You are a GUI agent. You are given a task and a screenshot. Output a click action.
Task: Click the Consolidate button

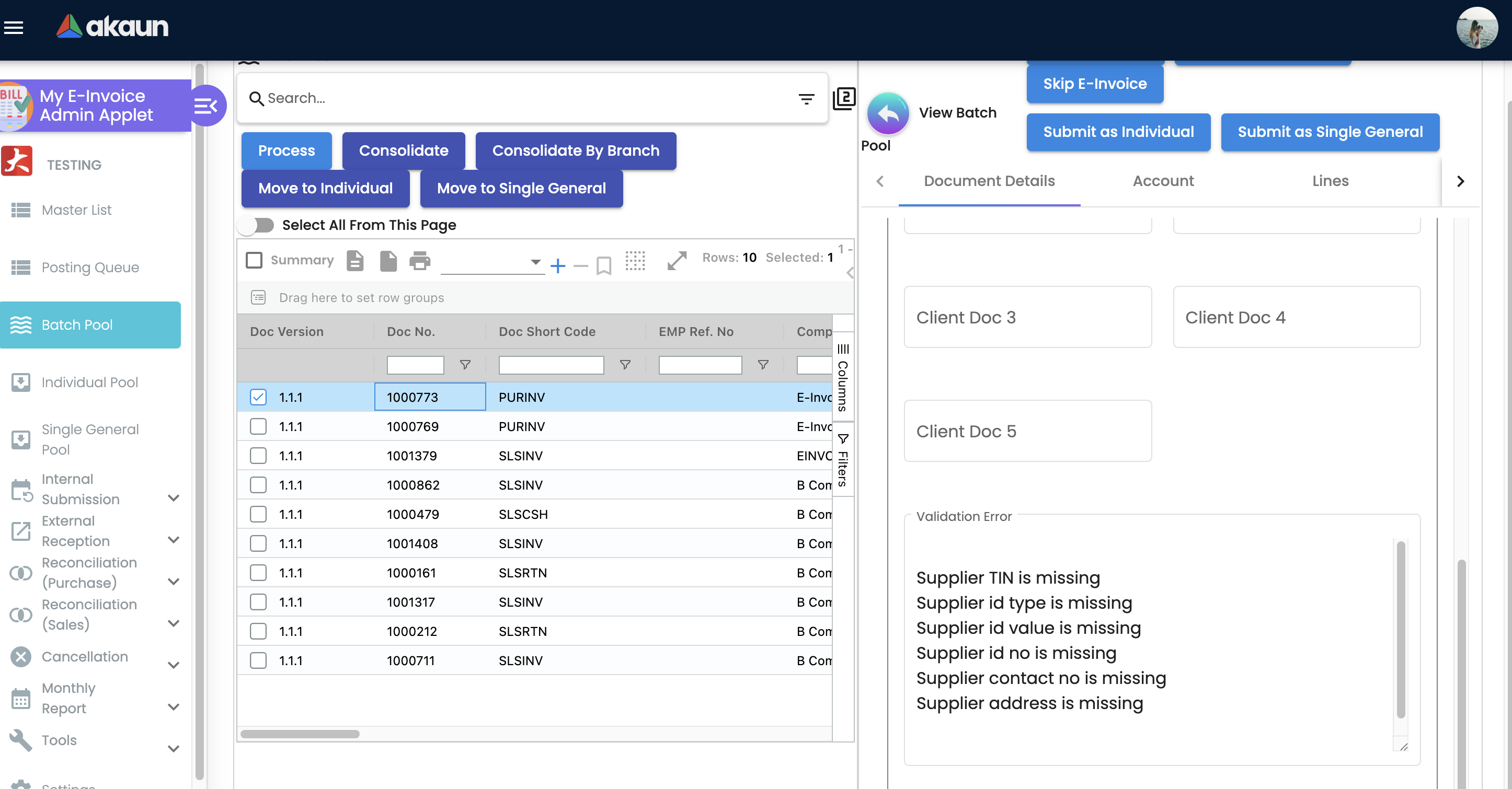click(x=403, y=151)
